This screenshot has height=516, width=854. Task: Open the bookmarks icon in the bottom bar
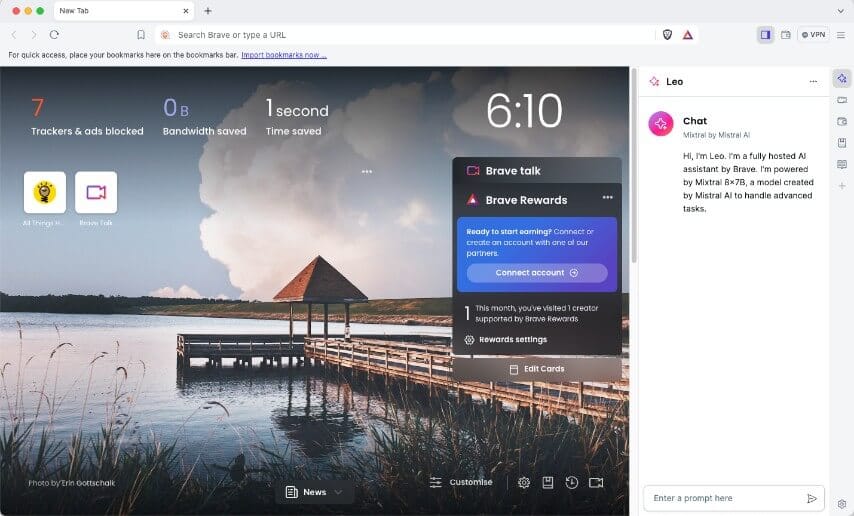click(548, 483)
